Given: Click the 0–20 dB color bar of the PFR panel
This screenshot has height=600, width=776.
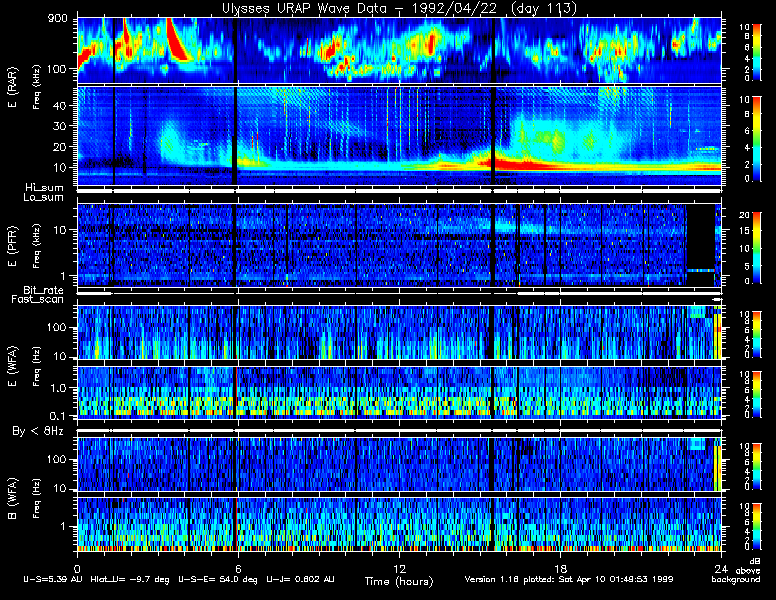Looking at the screenshot, I should coord(756,248).
